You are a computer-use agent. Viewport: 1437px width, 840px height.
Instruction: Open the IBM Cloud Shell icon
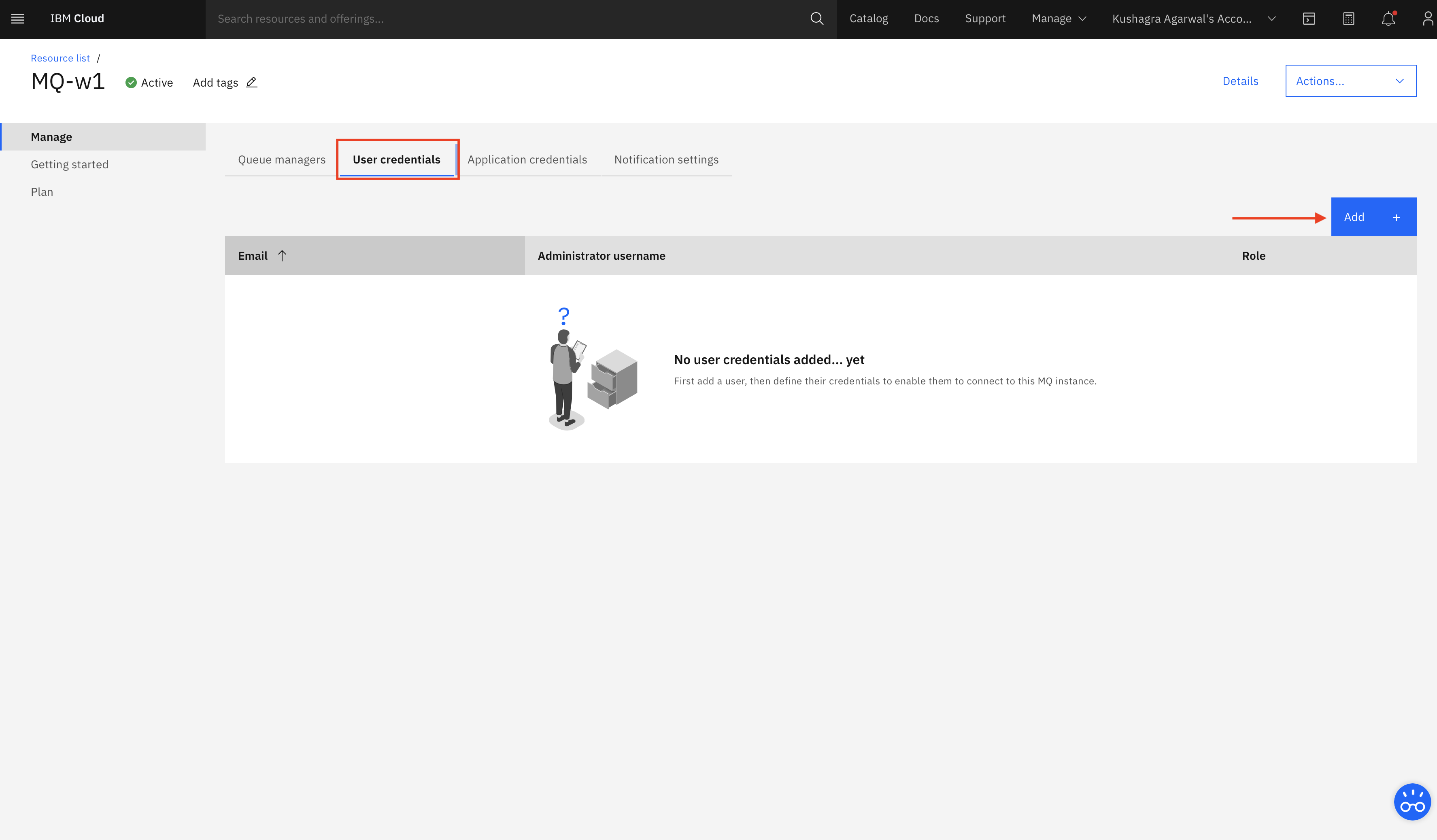pos(1309,19)
